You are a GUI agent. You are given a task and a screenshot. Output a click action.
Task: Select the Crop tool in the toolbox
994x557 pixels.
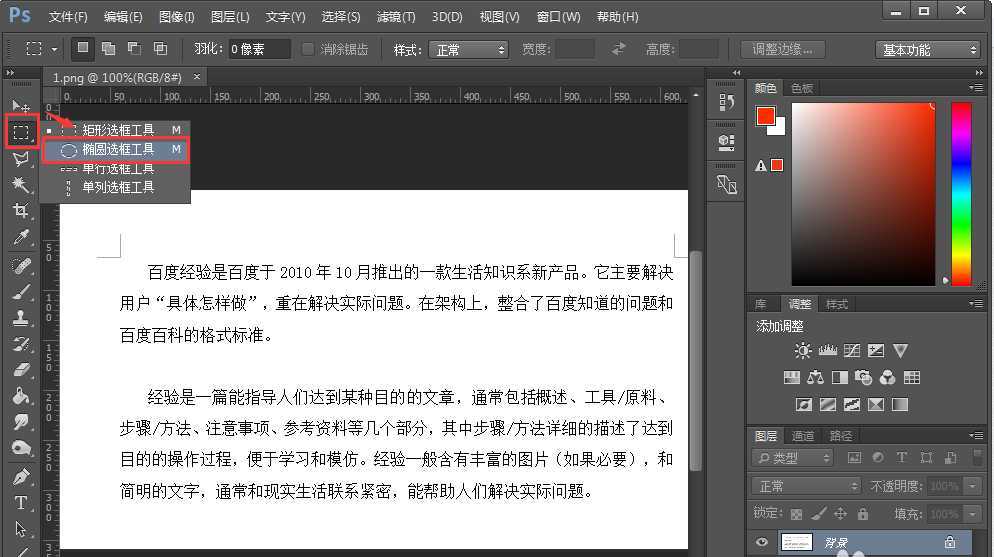click(x=20, y=210)
